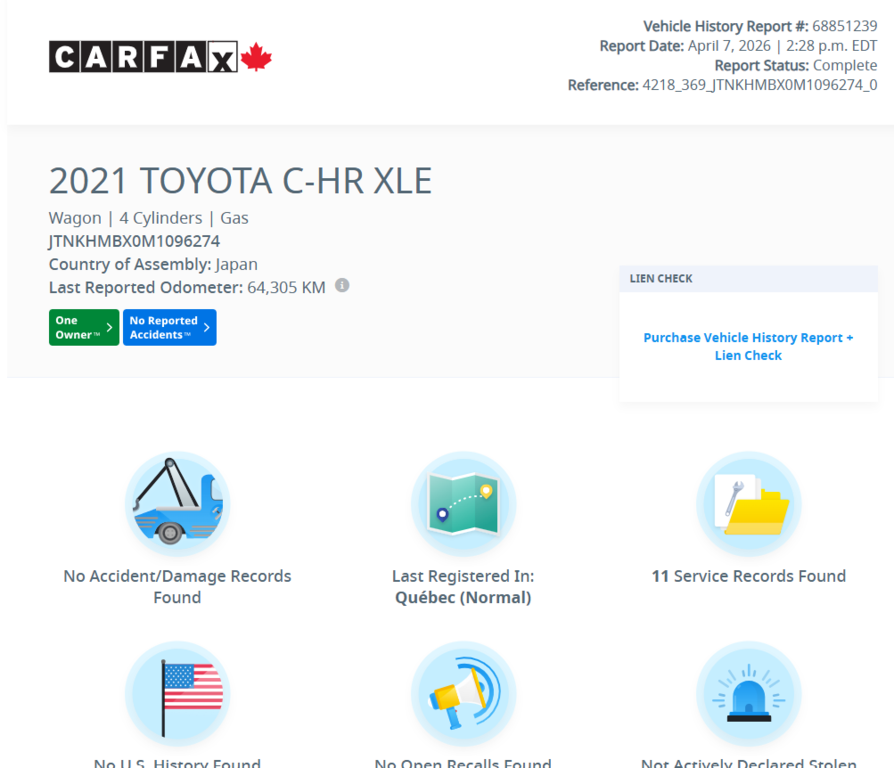Click the Québec (Normal) registration text
Viewport: 894px width, 768px height.
(463, 597)
